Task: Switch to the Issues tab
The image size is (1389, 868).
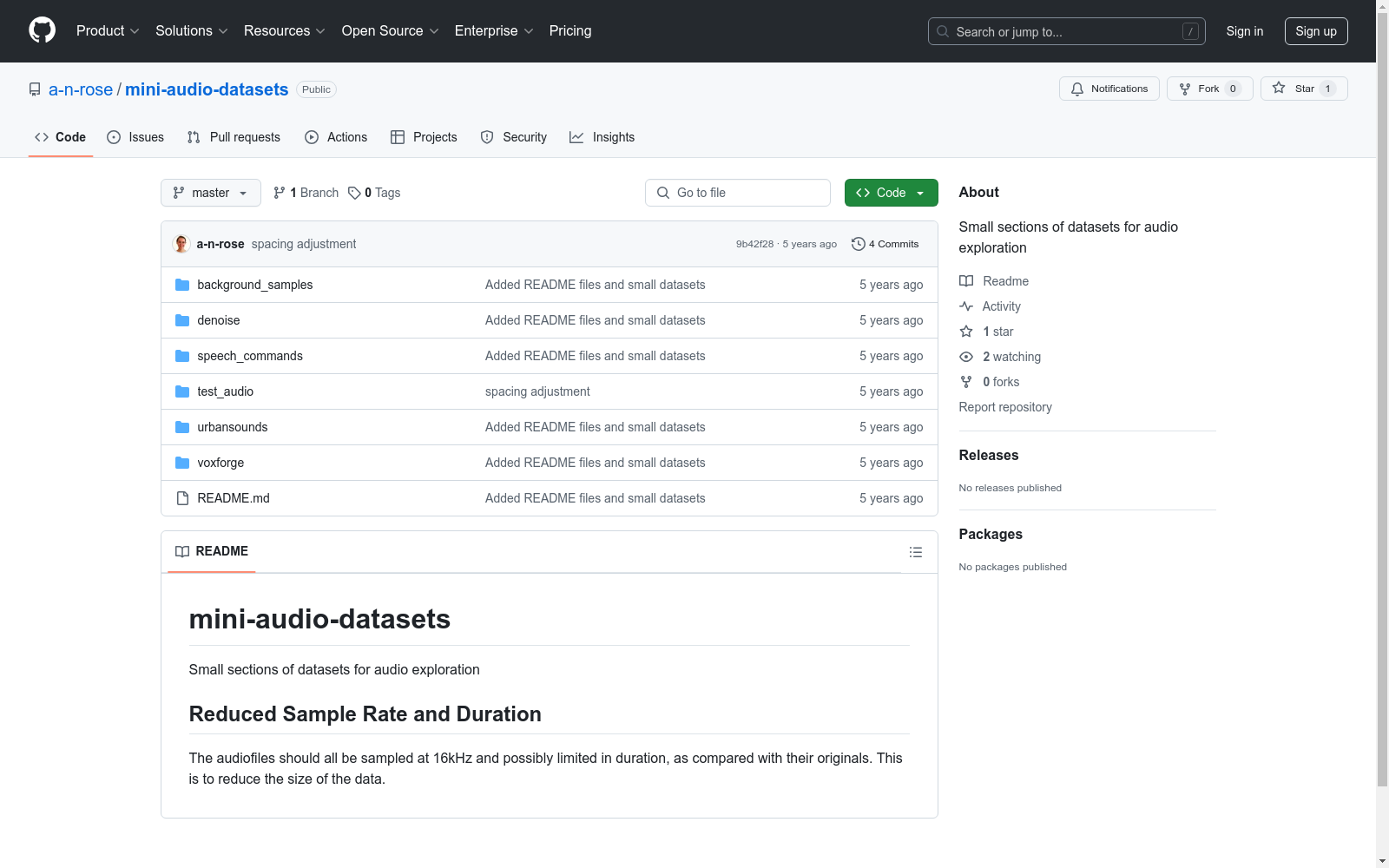Action: point(135,137)
